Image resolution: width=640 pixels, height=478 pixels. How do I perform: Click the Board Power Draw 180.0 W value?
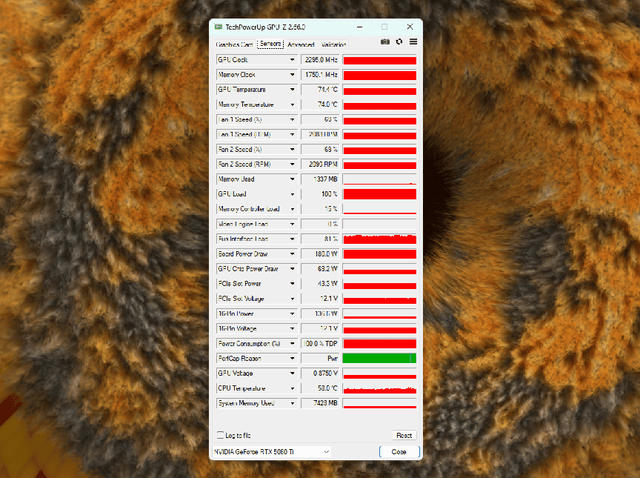320,254
